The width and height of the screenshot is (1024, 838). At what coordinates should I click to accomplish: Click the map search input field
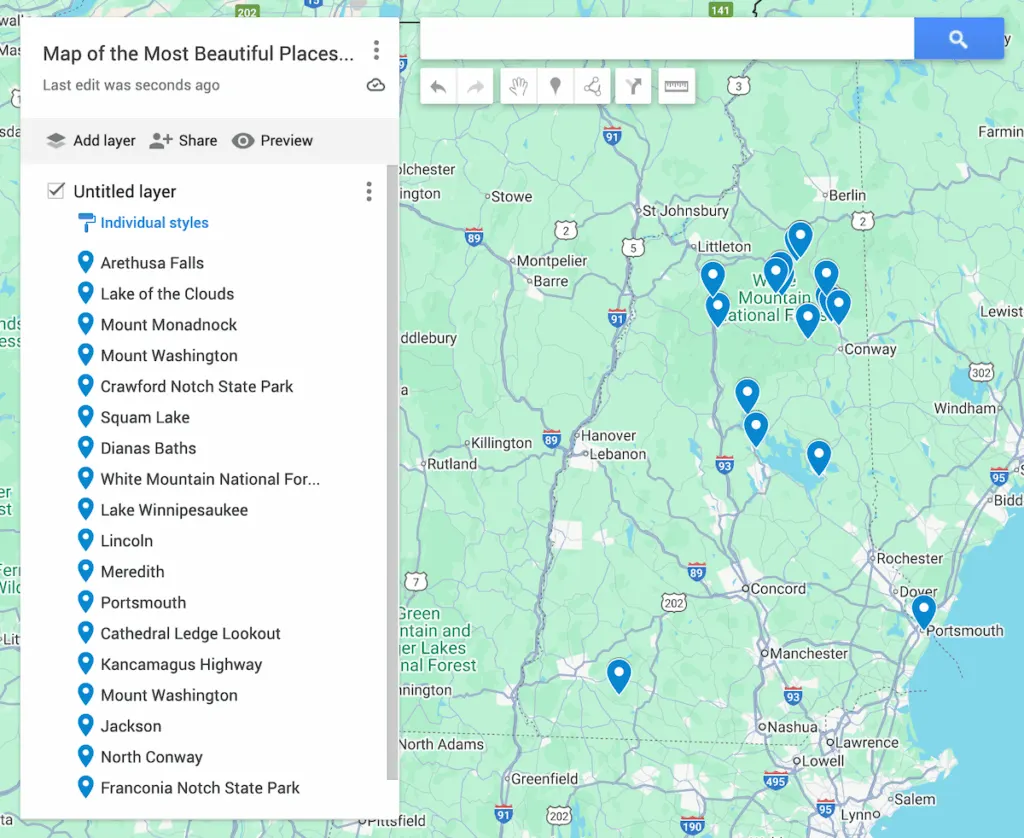pyautogui.click(x=667, y=39)
